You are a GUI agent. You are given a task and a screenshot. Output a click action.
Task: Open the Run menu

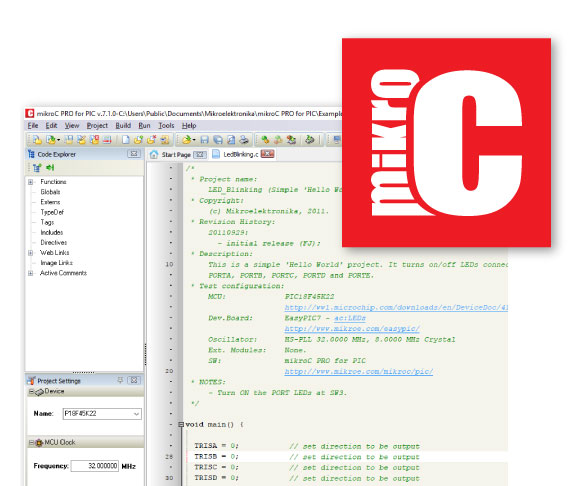coord(144,126)
